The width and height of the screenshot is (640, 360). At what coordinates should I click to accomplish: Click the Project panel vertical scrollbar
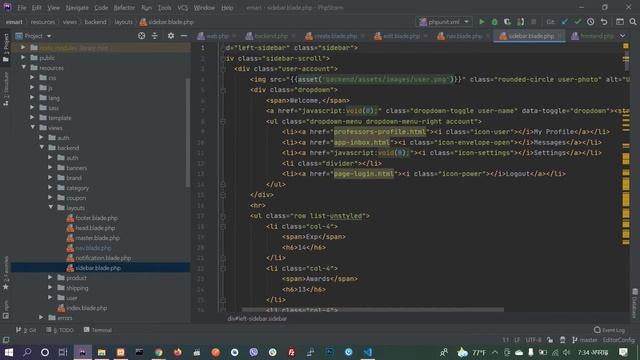[x=188, y=133]
